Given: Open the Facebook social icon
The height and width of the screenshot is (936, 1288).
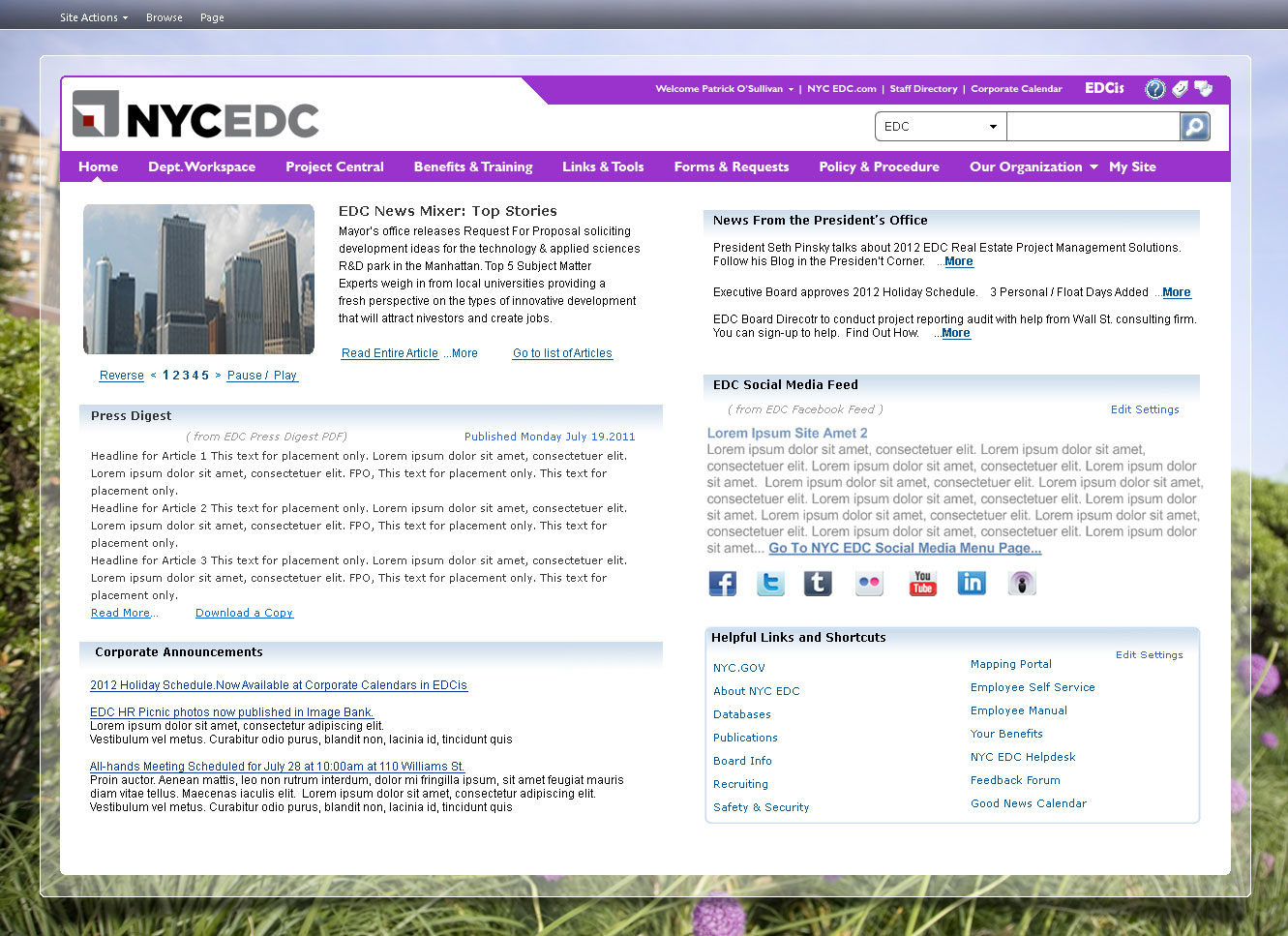Looking at the screenshot, I should [723, 583].
